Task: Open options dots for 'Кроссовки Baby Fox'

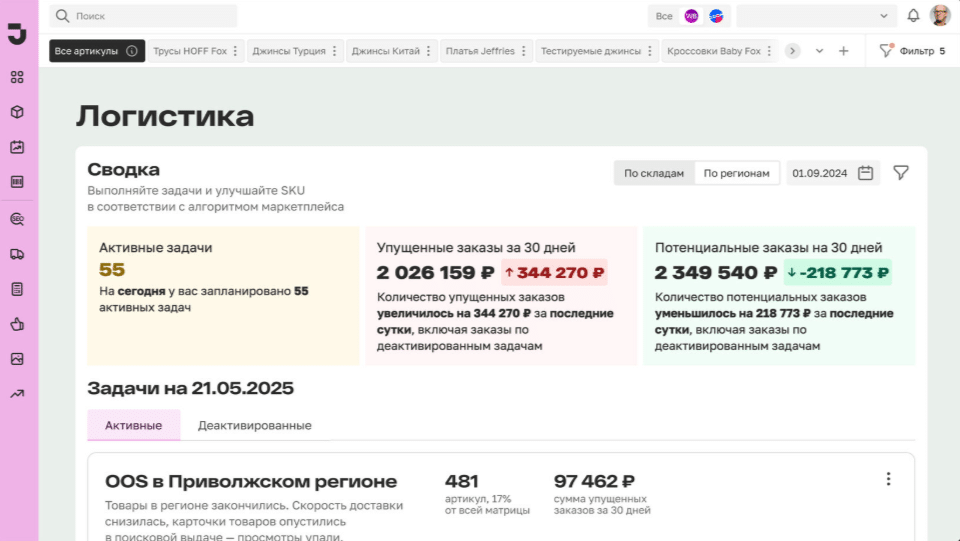Action: (x=769, y=51)
